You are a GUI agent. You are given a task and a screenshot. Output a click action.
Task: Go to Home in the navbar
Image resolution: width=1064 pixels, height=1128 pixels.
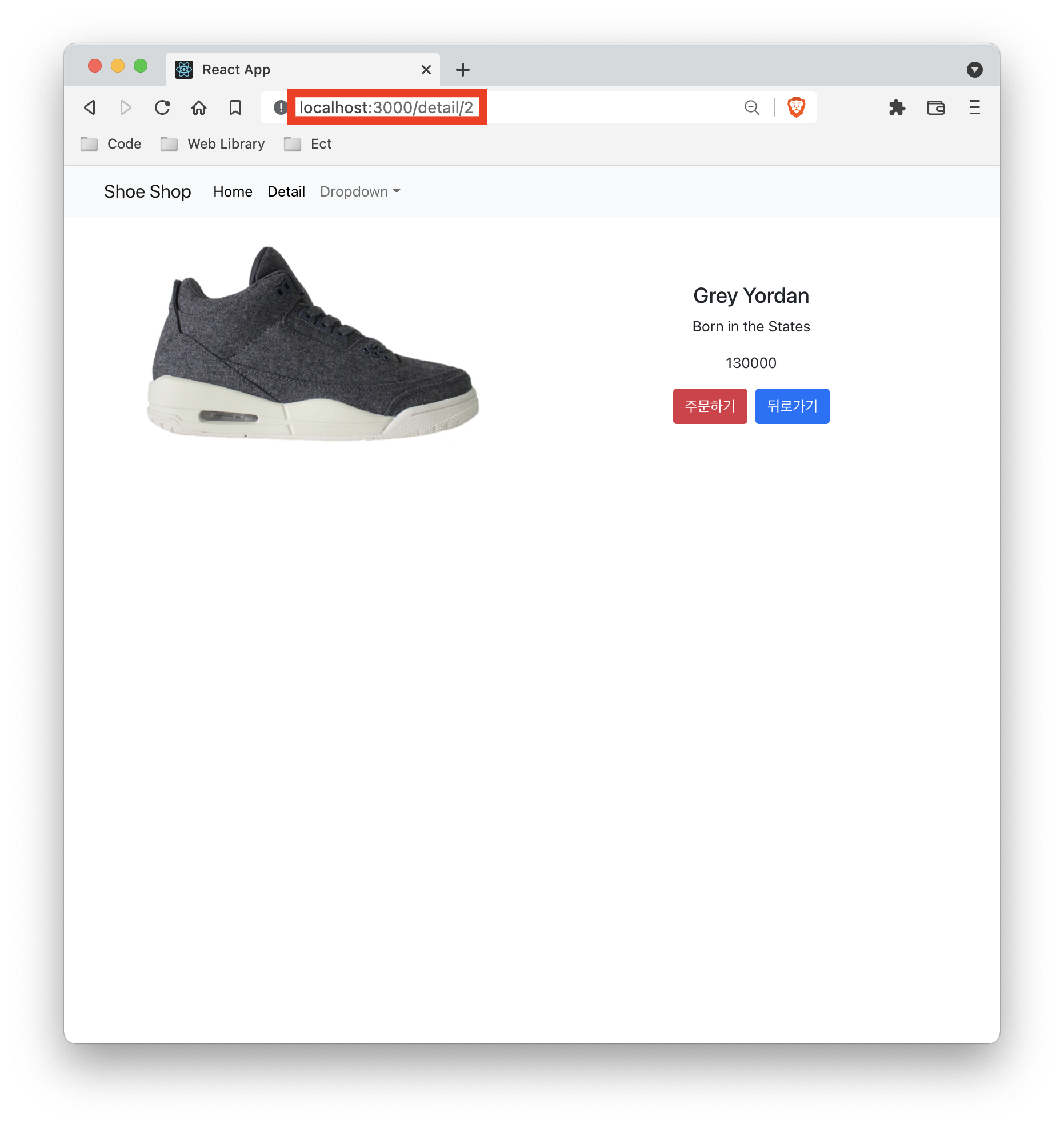[233, 191]
